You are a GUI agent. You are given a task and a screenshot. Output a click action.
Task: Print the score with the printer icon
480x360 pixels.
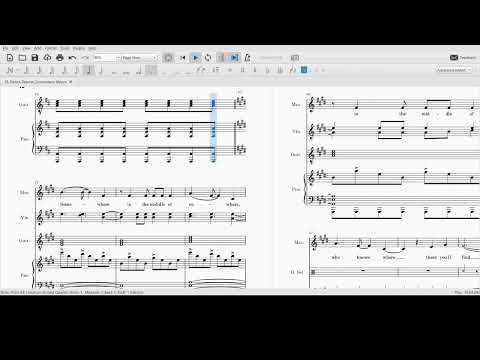point(60,58)
